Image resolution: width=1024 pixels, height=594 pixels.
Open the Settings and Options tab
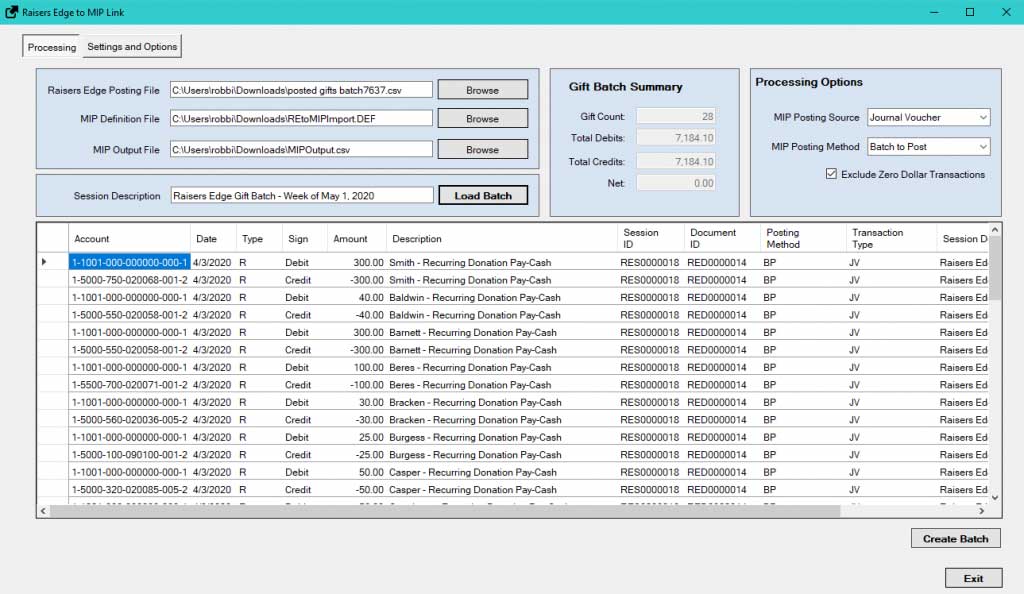pyautogui.click(x=132, y=46)
